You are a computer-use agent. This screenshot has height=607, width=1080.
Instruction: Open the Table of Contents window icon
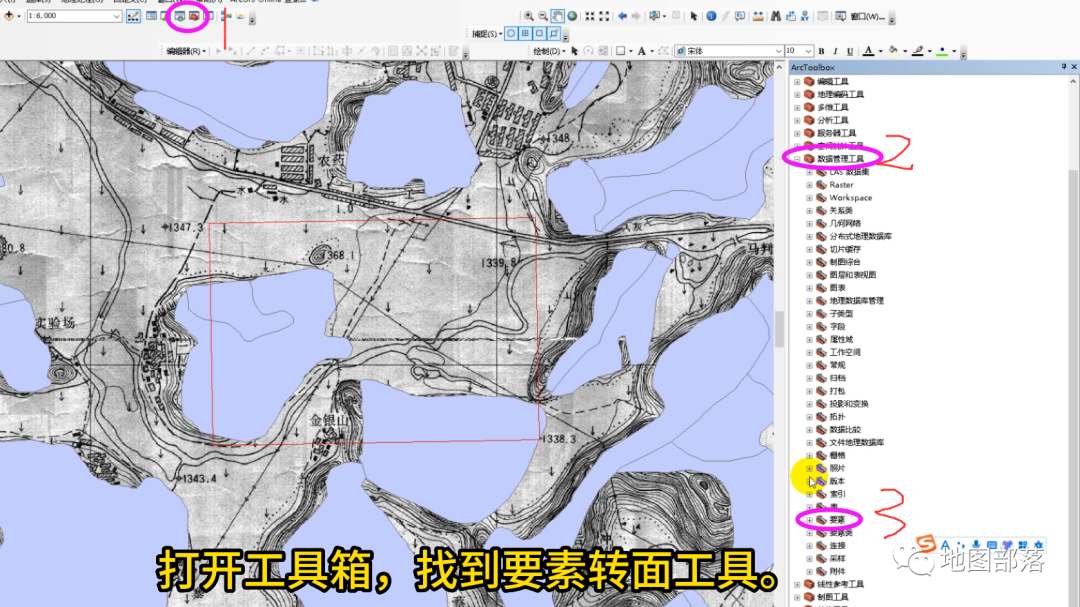tap(151, 16)
